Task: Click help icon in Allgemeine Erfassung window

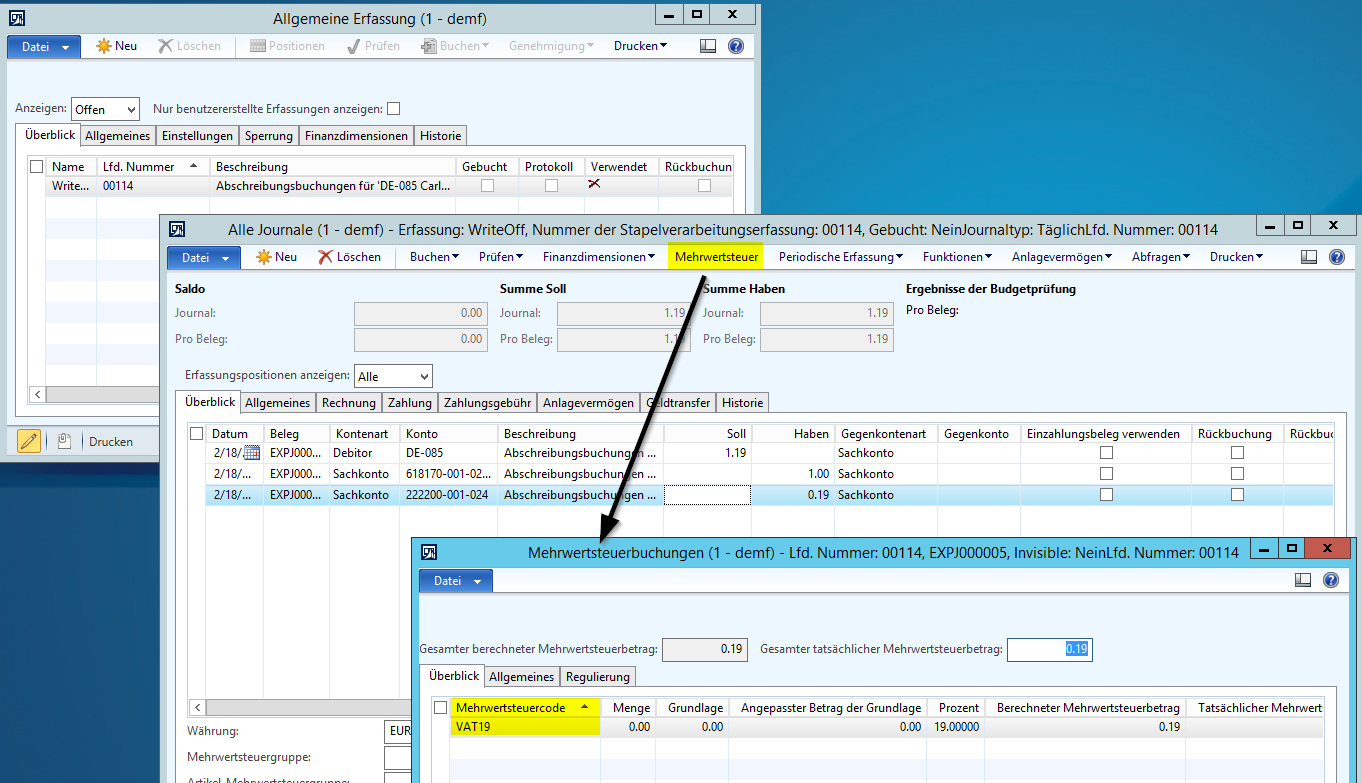Action: 736,46
